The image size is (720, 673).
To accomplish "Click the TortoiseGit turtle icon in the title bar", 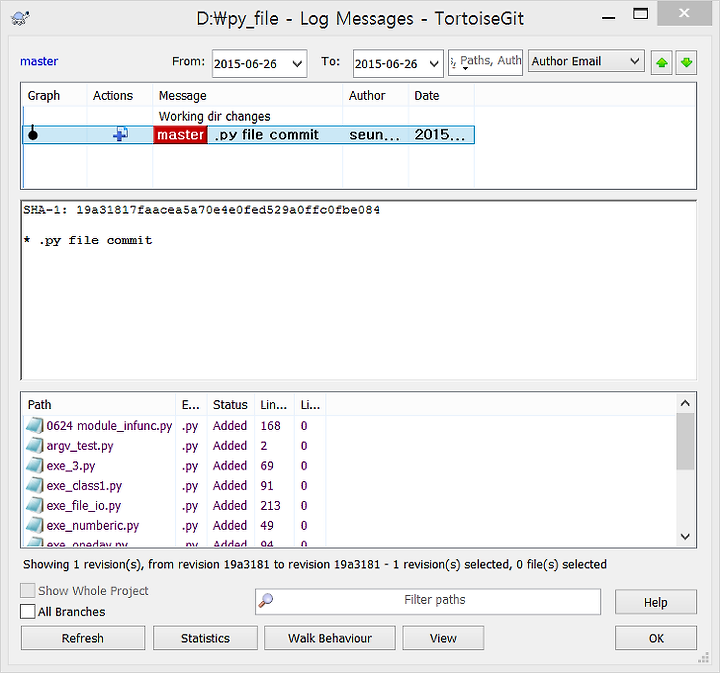I will click(20, 18).
